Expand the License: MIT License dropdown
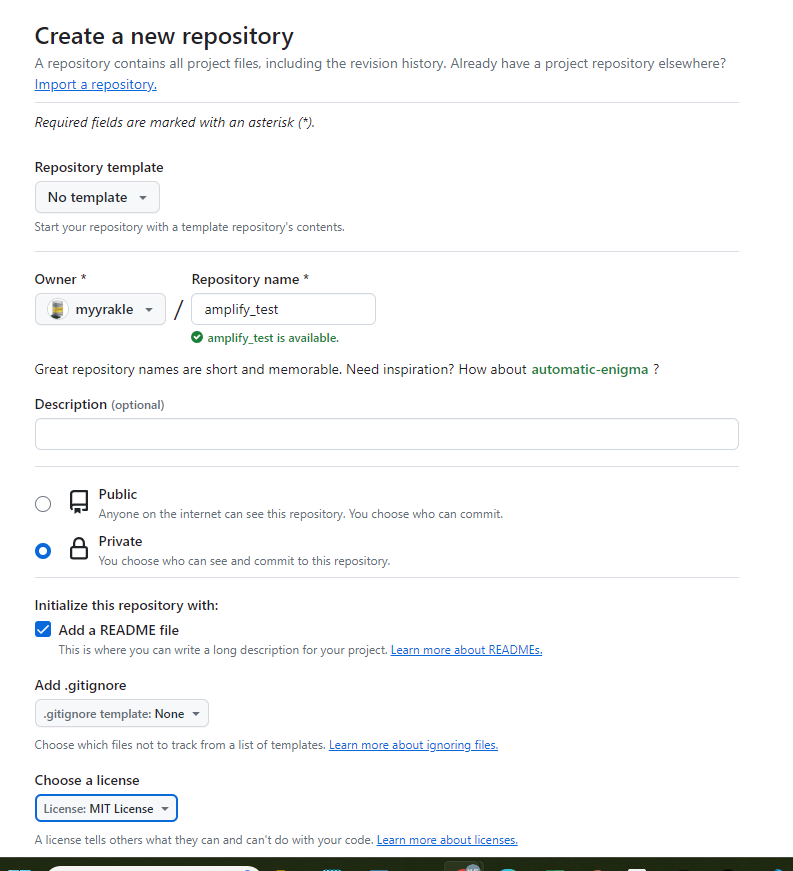The height and width of the screenshot is (871, 793). (107, 808)
